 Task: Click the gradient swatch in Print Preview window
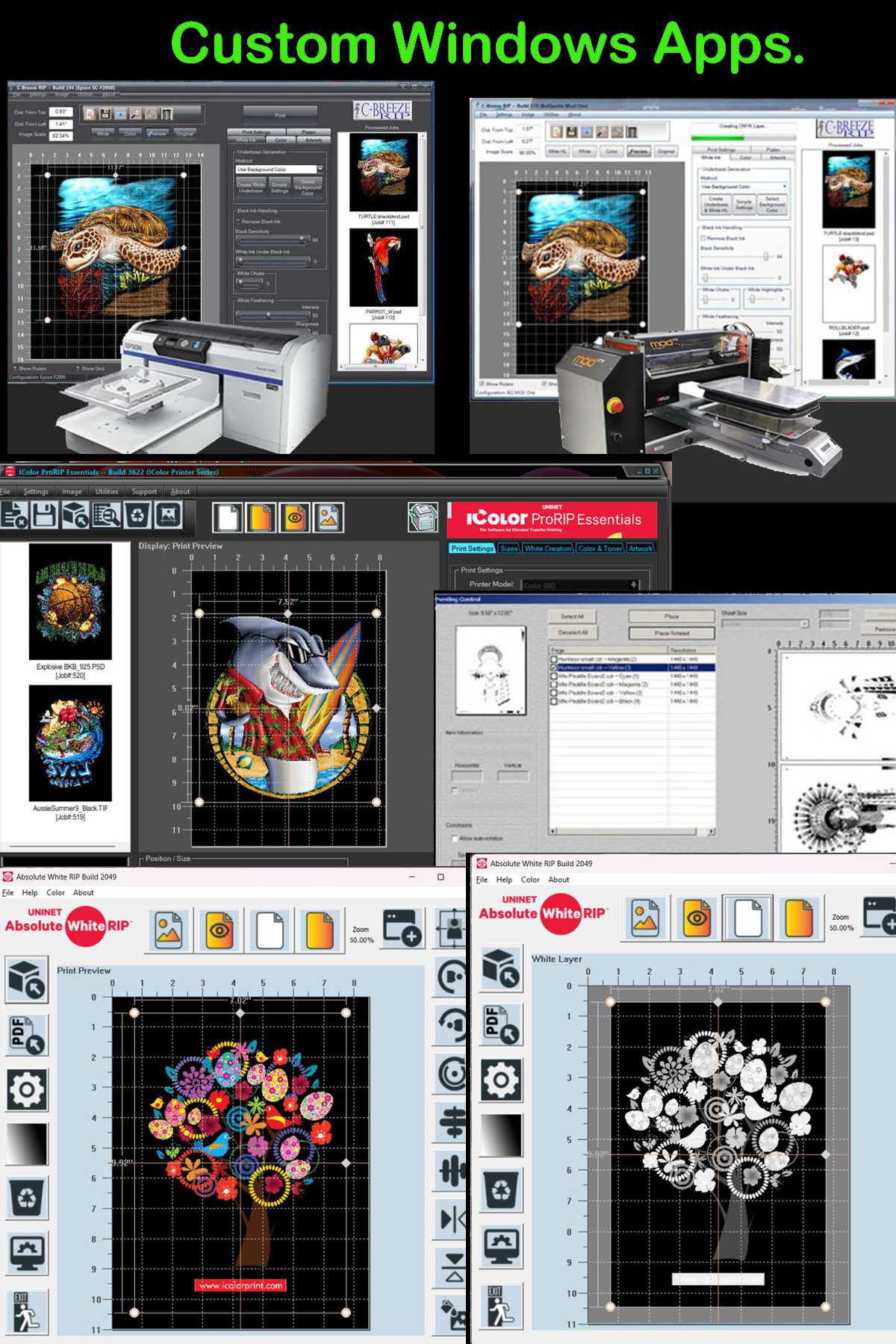coord(27,1144)
